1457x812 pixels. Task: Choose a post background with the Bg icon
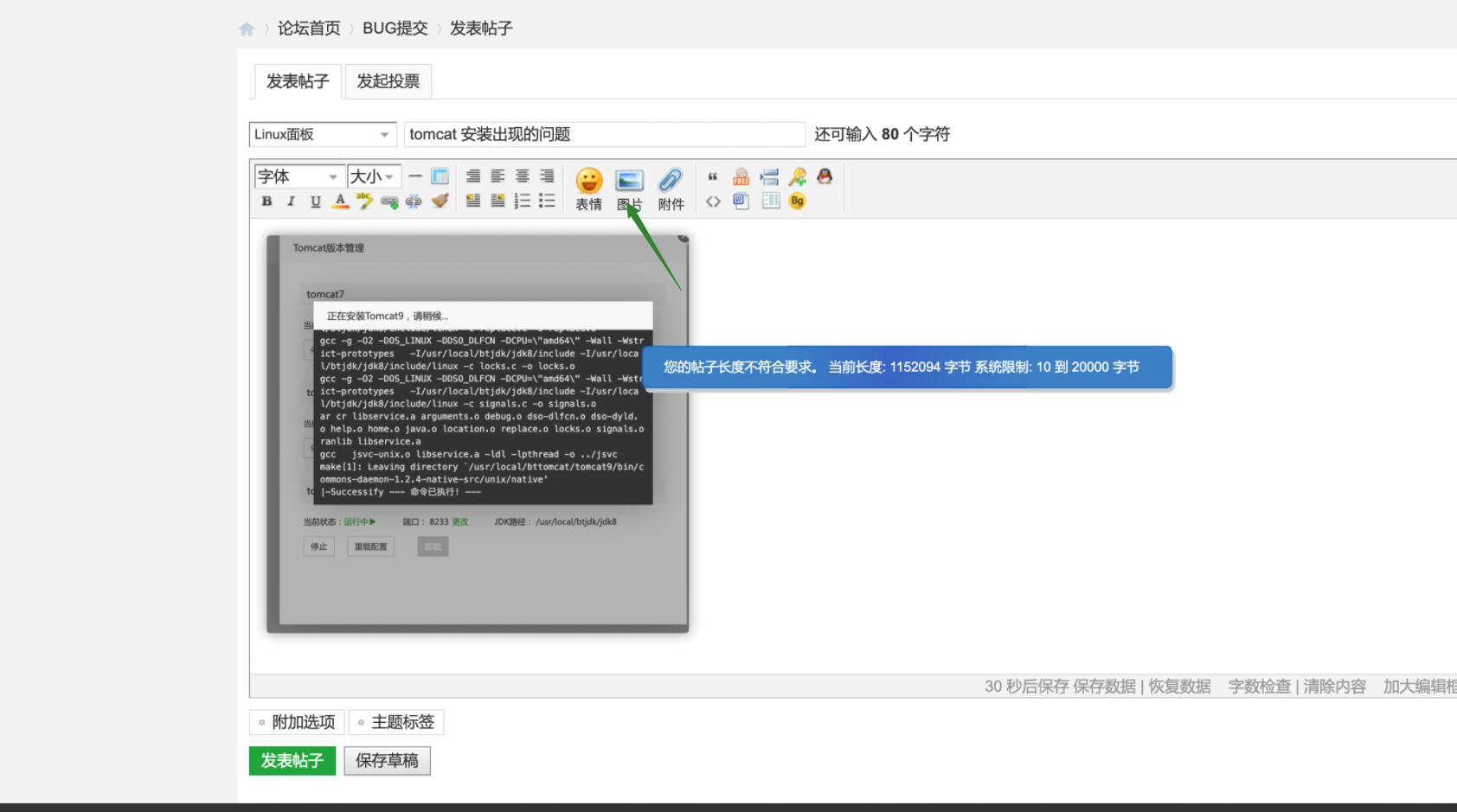click(x=797, y=201)
